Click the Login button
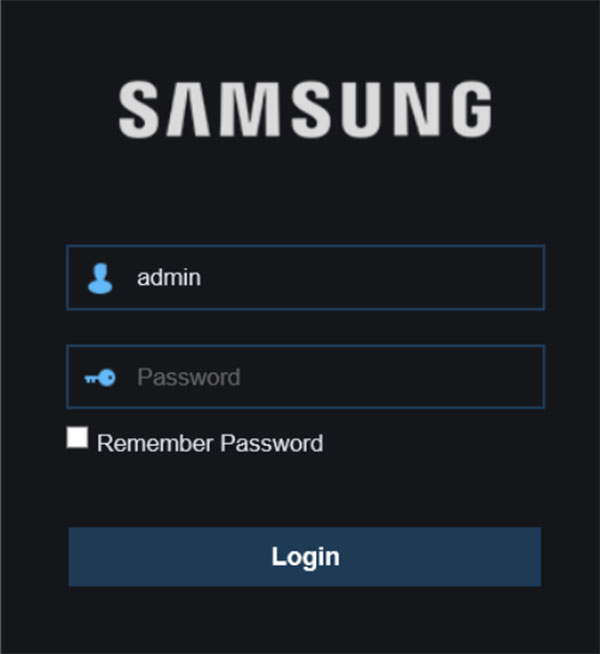600x654 pixels. click(x=305, y=557)
